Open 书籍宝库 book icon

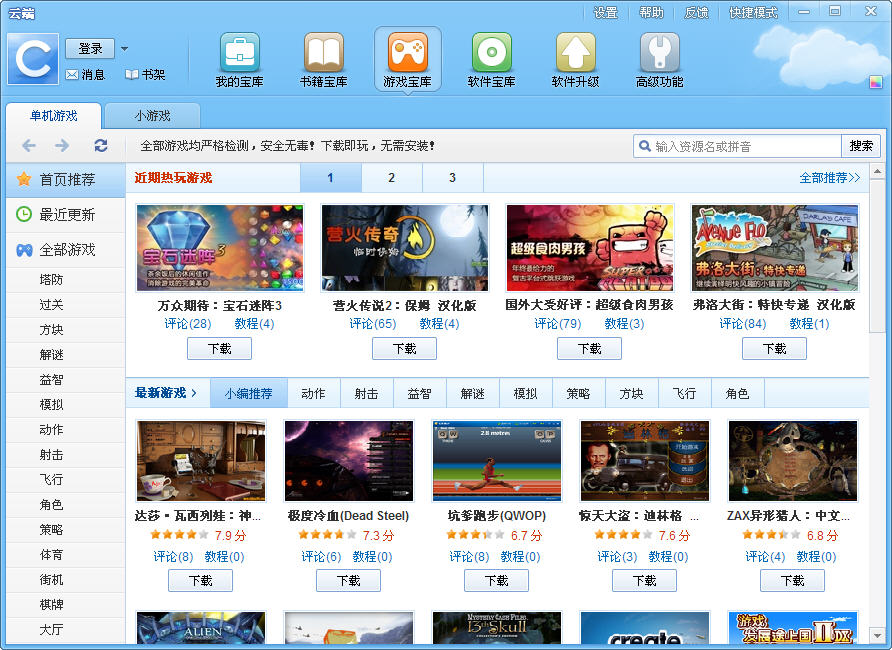323,53
